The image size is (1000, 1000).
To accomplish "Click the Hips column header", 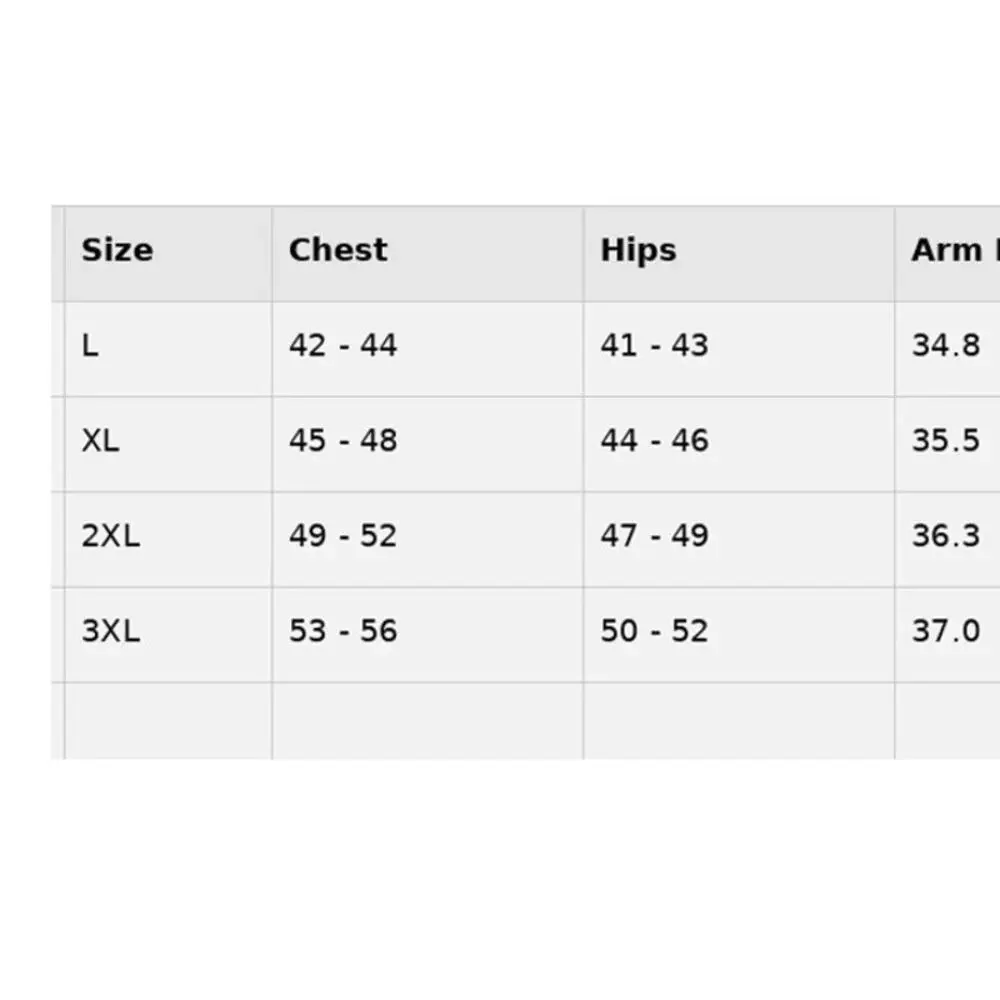I will tap(638, 251).
